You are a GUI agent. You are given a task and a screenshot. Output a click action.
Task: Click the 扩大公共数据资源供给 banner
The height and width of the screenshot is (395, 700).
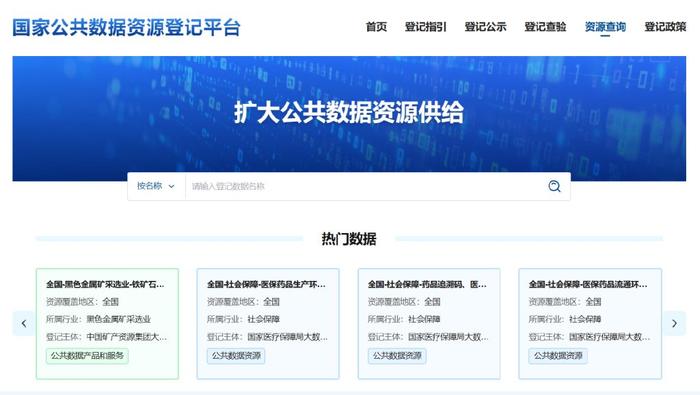(349, 112)
